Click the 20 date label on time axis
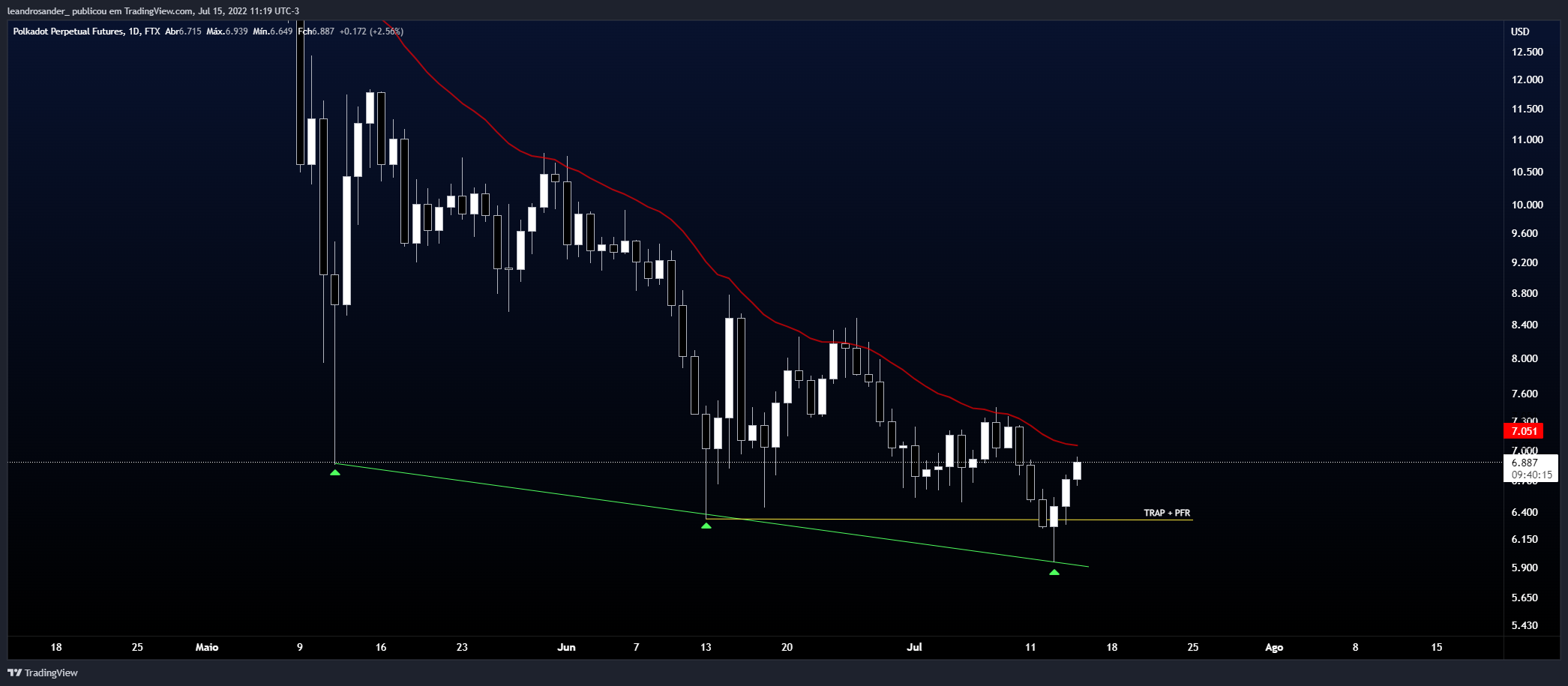1568x686 pixels. click(x=787, y=647)
